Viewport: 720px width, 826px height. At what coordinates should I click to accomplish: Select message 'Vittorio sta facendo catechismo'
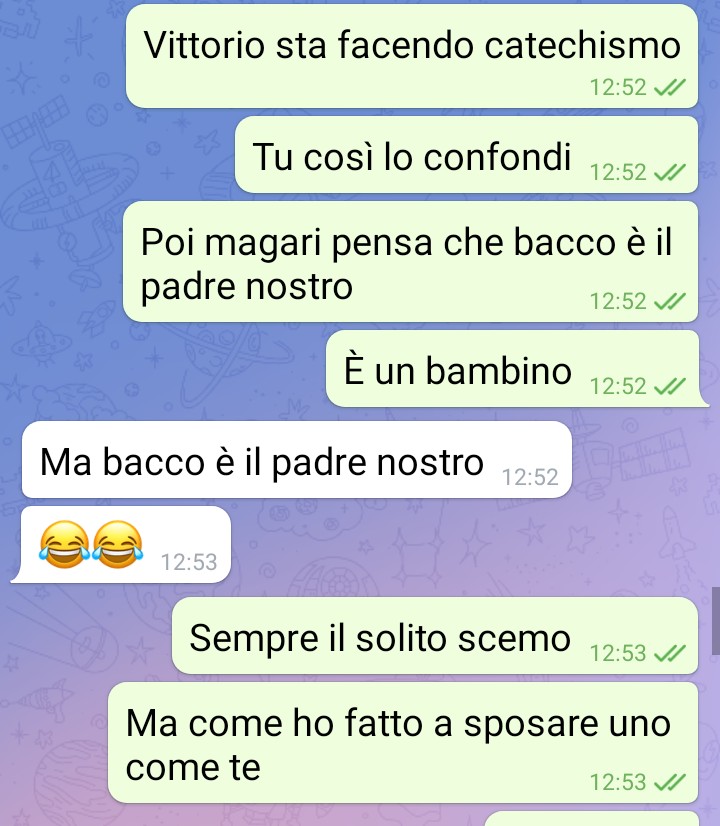pos(412,56)
